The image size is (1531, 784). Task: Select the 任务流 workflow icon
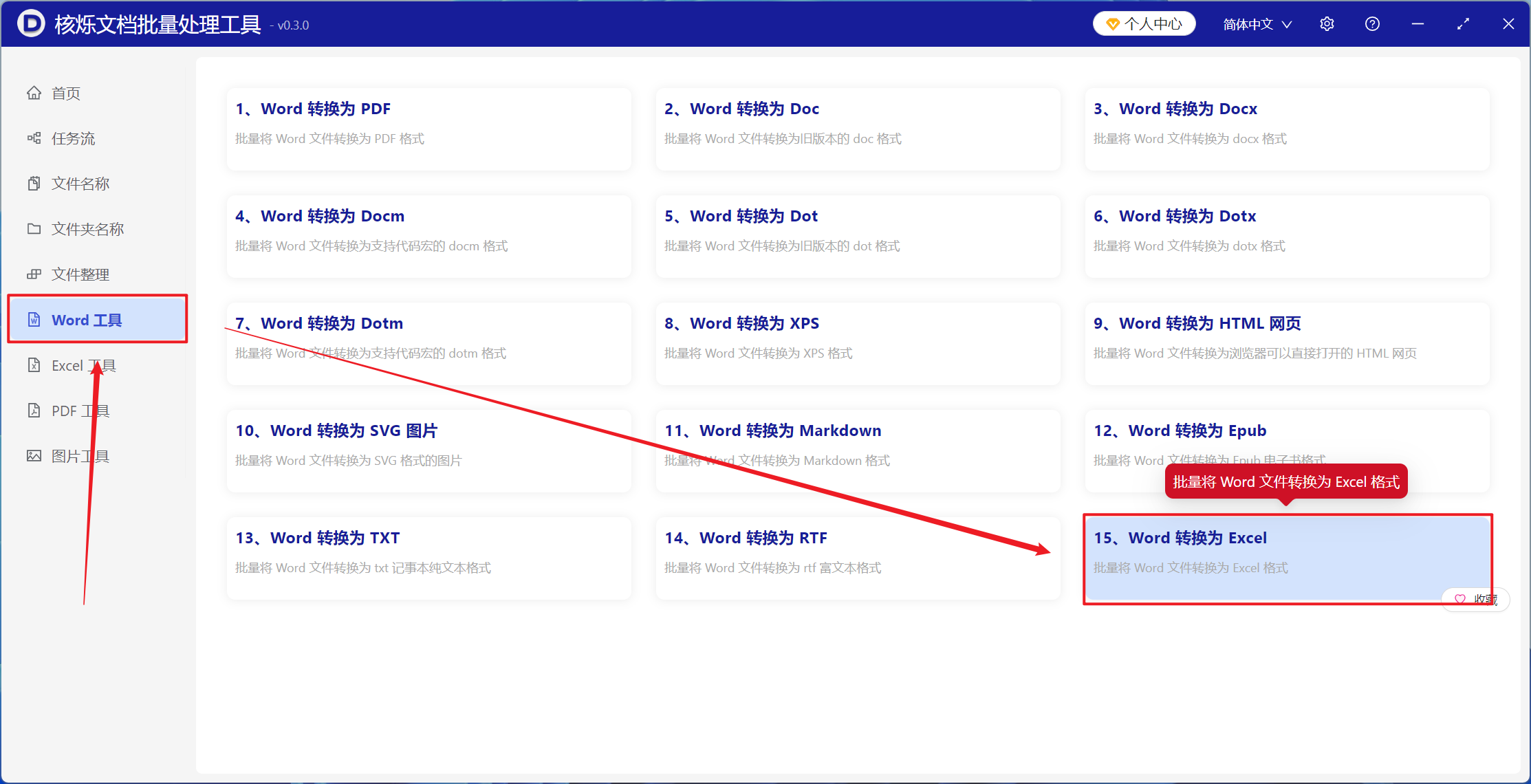[x=34, y=138]
